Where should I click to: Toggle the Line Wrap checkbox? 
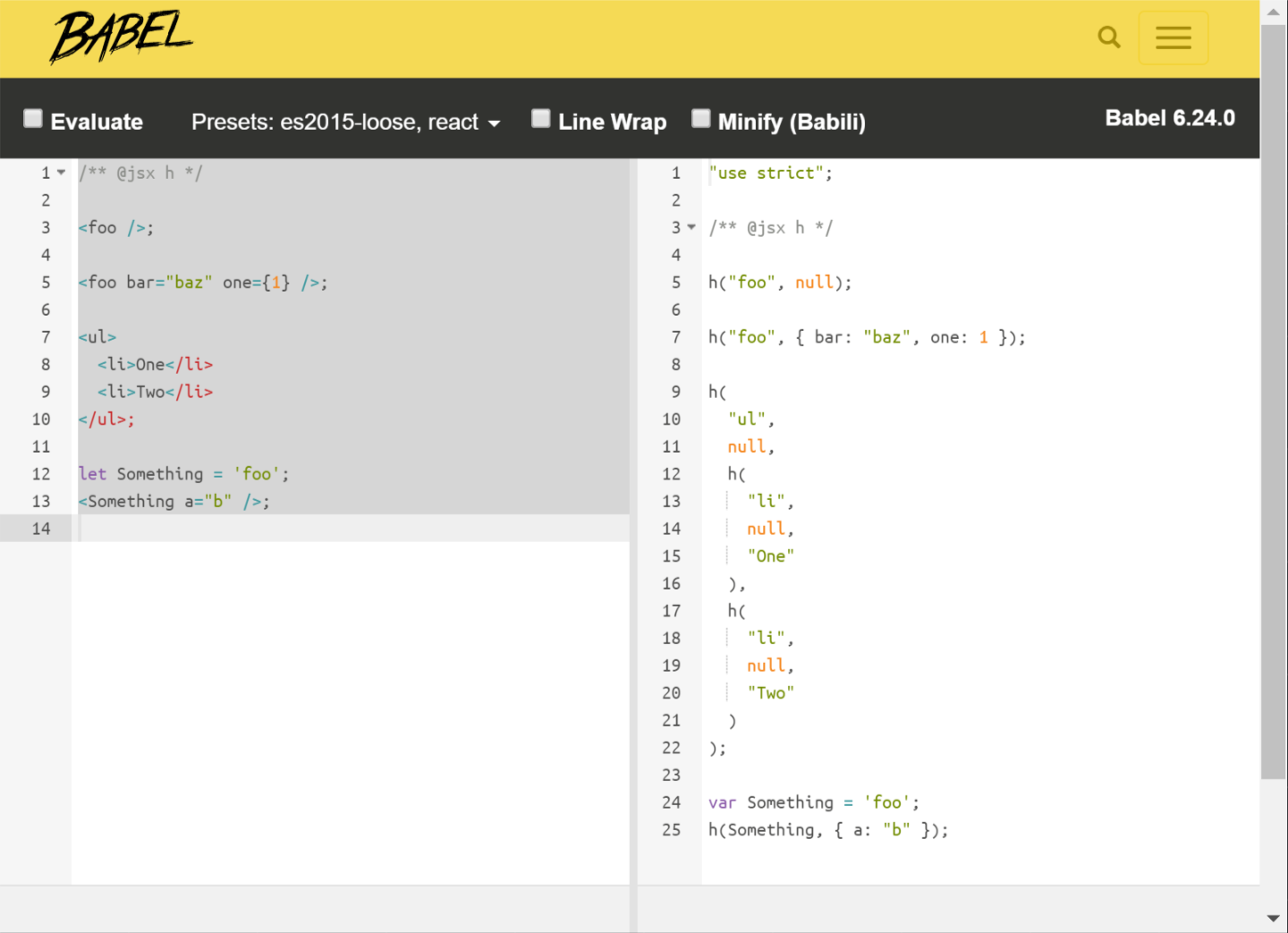pyautogui.click(x=541, y=119)
